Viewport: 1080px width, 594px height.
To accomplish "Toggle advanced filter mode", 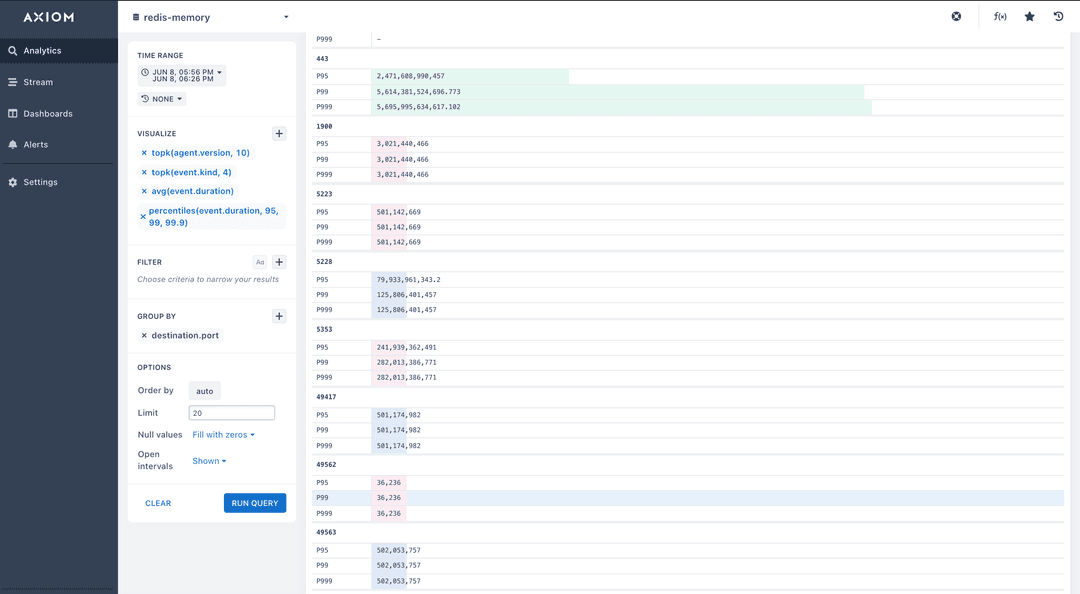I will click(260, 261).
